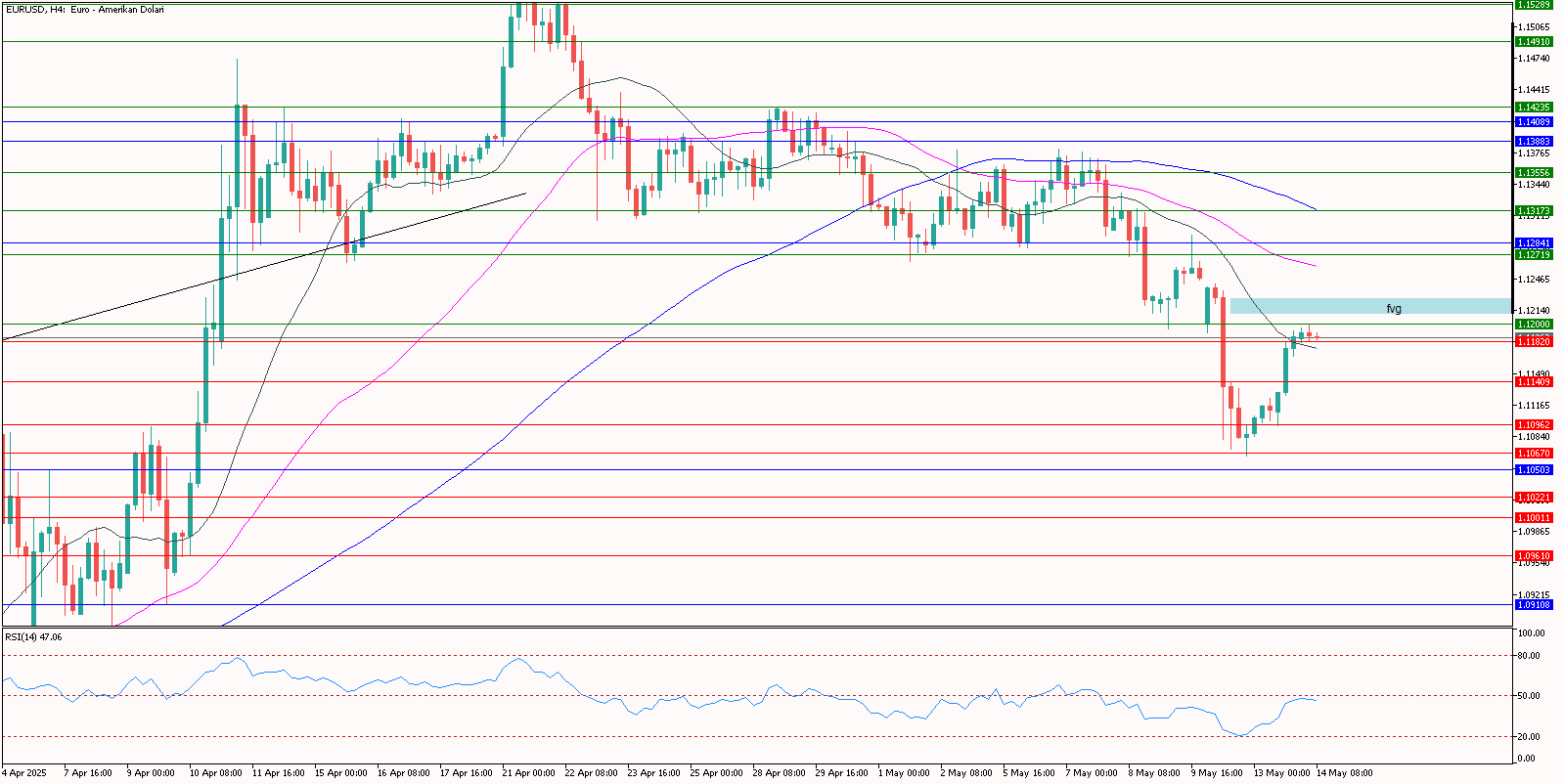Click the 22 Apr 08:00 time axis label
The height and width of the screenshot is (784, 1564).
click(591, 773)
